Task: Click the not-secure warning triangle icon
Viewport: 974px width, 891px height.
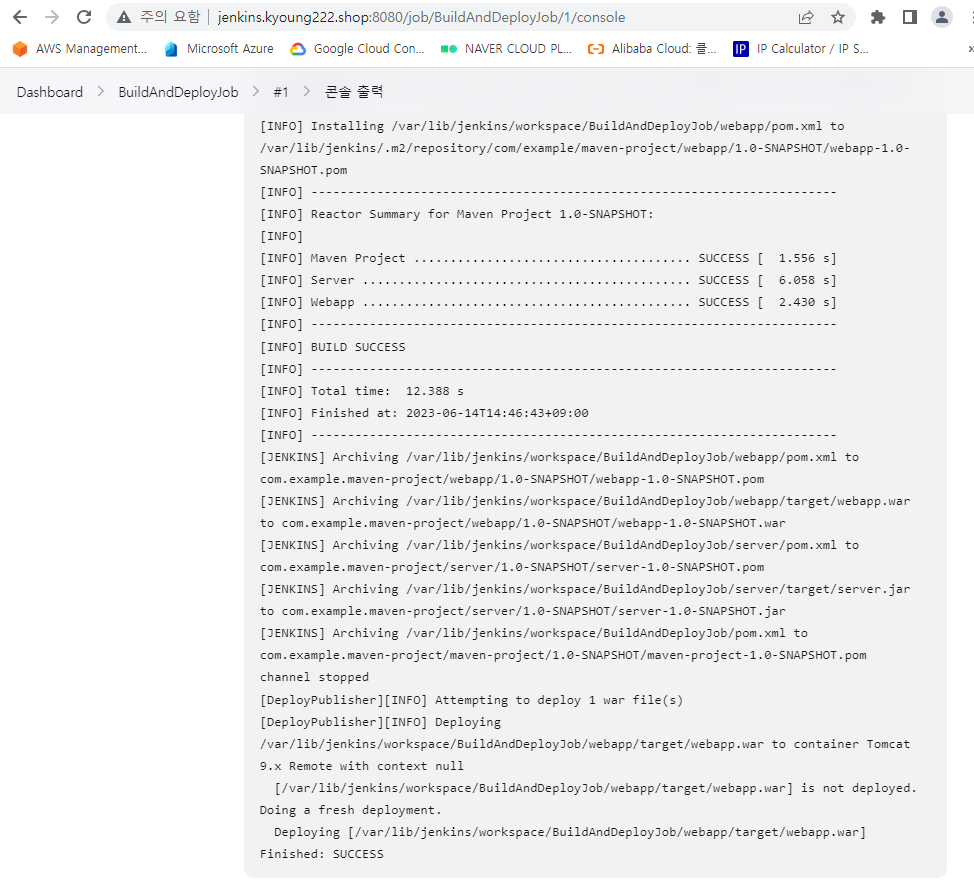Action: [x=124, y=17]
